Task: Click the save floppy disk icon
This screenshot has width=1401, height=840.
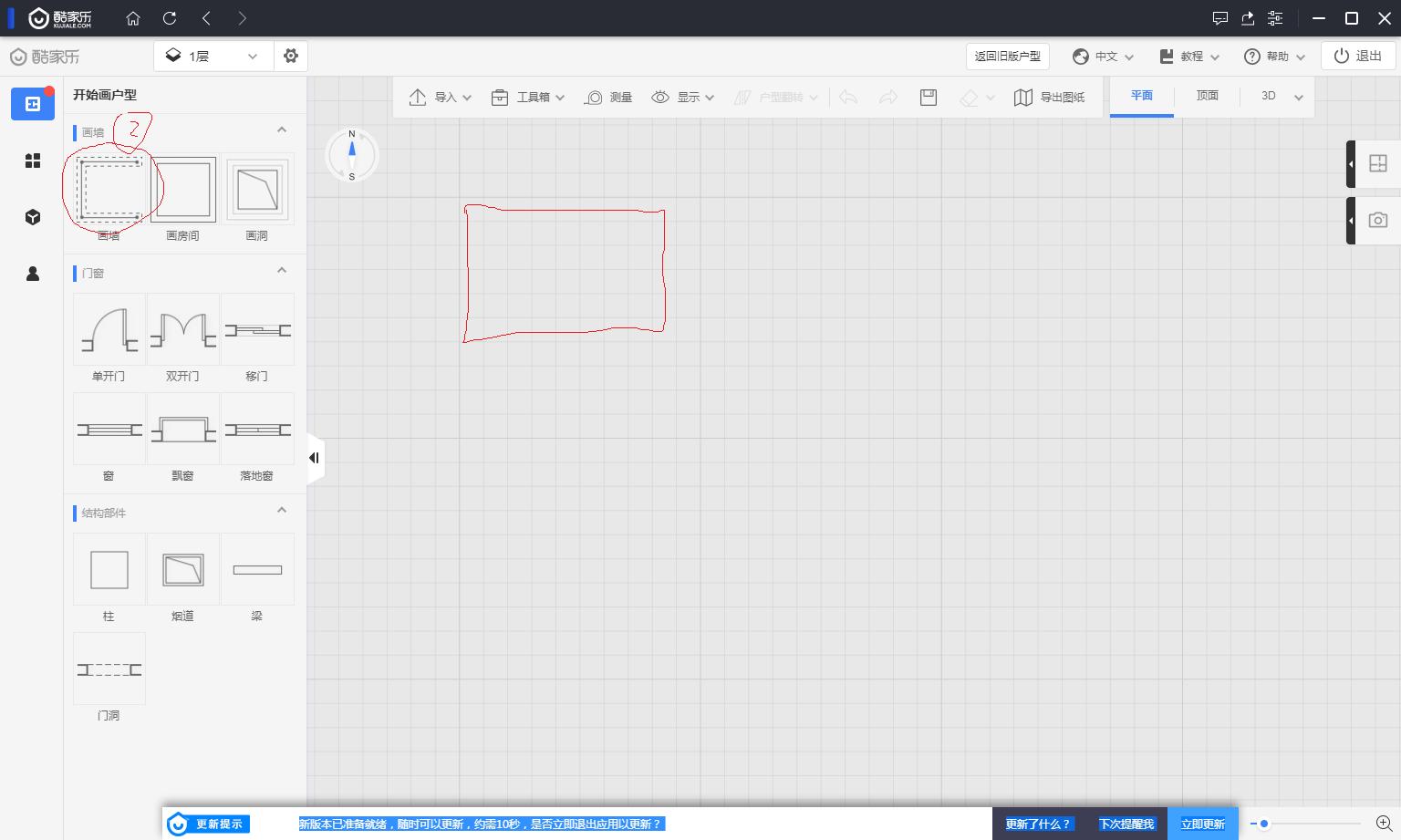Action: (929, 97)
